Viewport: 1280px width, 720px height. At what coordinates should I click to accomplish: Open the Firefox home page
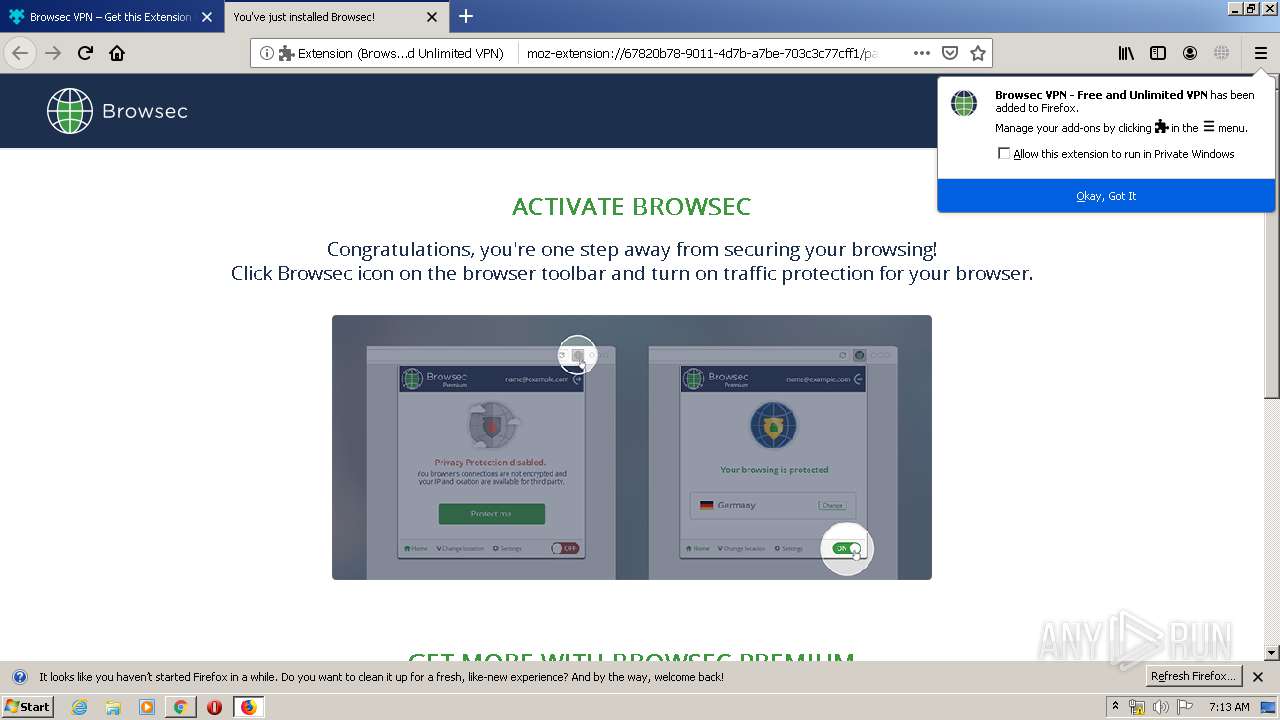click(117, 53)
